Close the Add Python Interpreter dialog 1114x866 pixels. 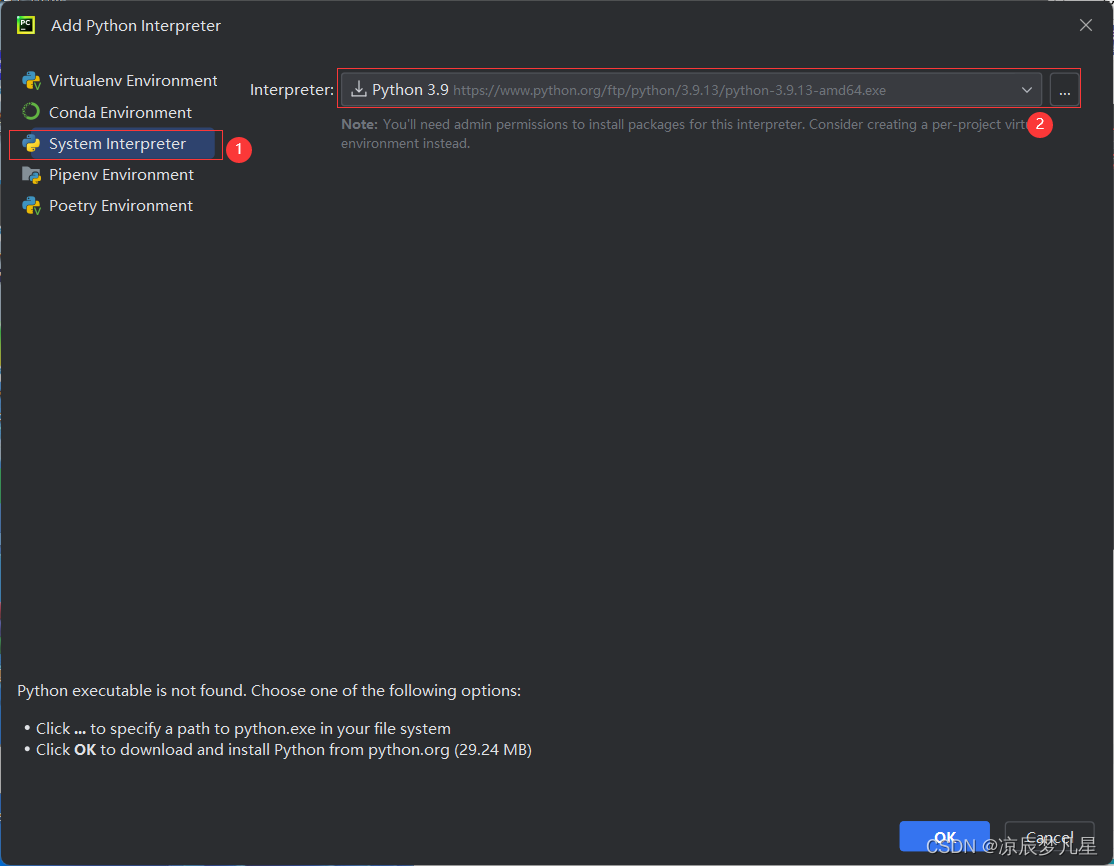(x=1086, y=26)
